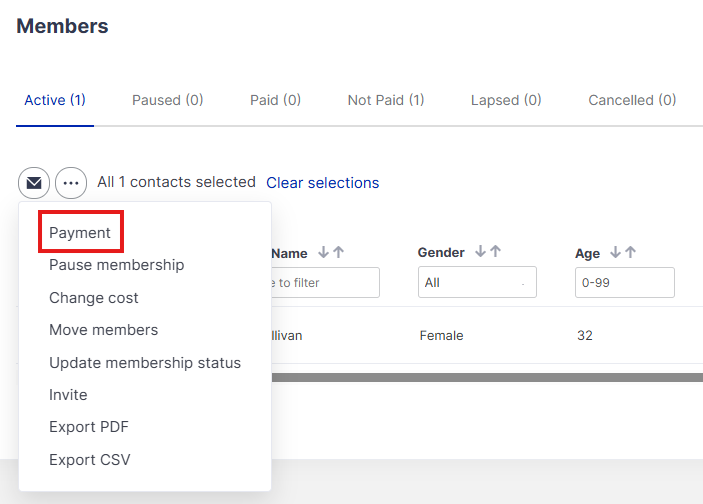Click Export CSV in the menu
The width and height of the screenshot is (703, 504).
point(89,460)
